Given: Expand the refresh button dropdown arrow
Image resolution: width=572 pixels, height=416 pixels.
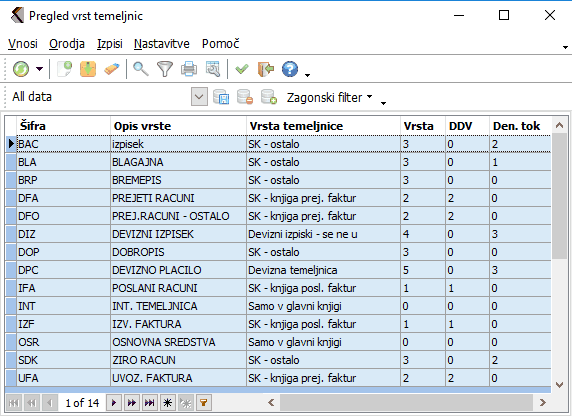Looking at the screenshot, I should (39, 69).
